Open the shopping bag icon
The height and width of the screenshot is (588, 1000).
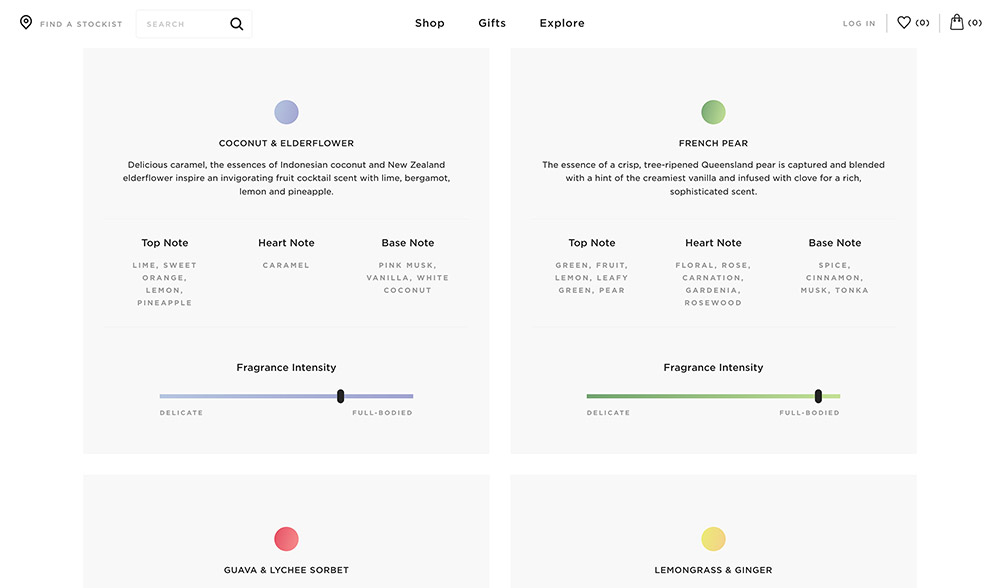(x=957, y=22)
